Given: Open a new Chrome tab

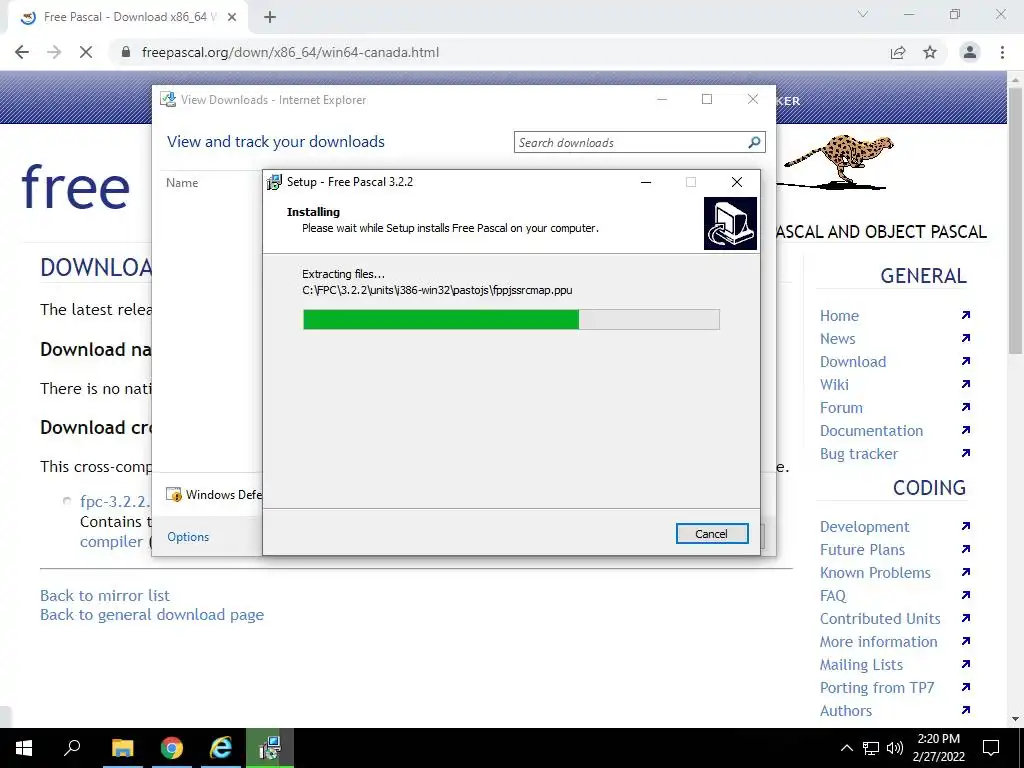Looking at the screenshot, I should point(270,18).
